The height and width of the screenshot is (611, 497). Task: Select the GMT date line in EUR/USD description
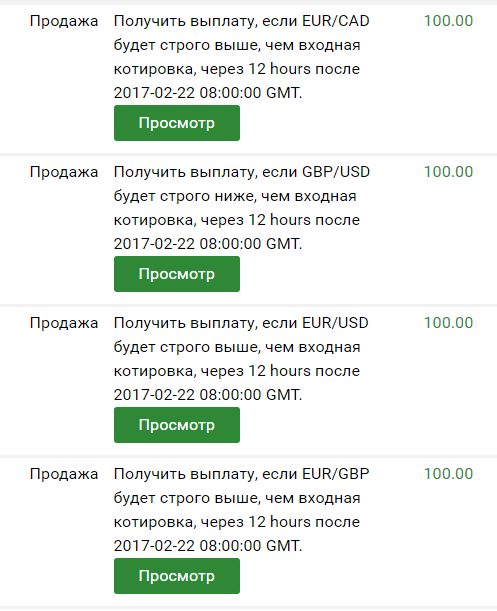point(208,395)
